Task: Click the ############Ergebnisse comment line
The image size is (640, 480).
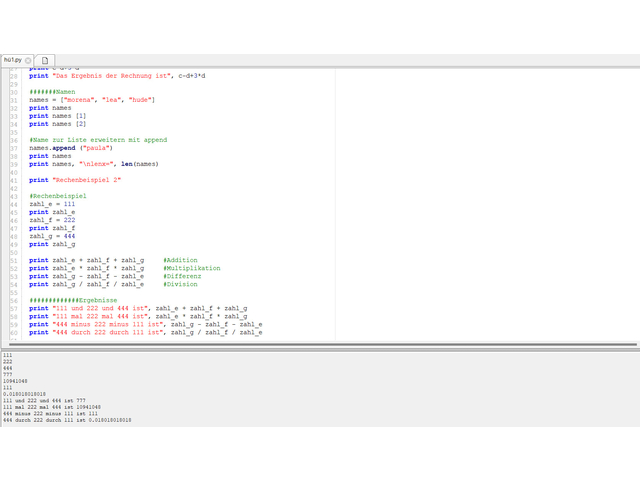Action: pyautogui.click(x=73, y=300)
